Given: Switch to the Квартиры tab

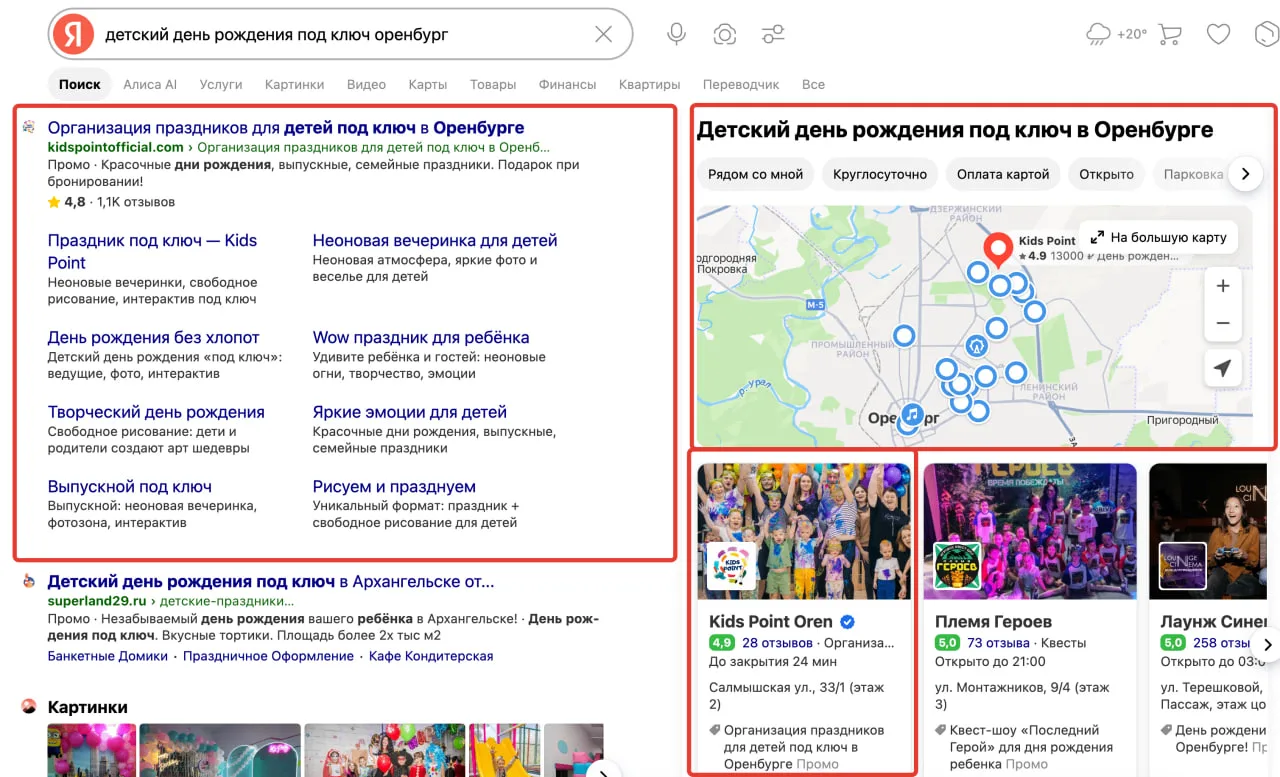Looking at the screenshot, I should [649, 84].
